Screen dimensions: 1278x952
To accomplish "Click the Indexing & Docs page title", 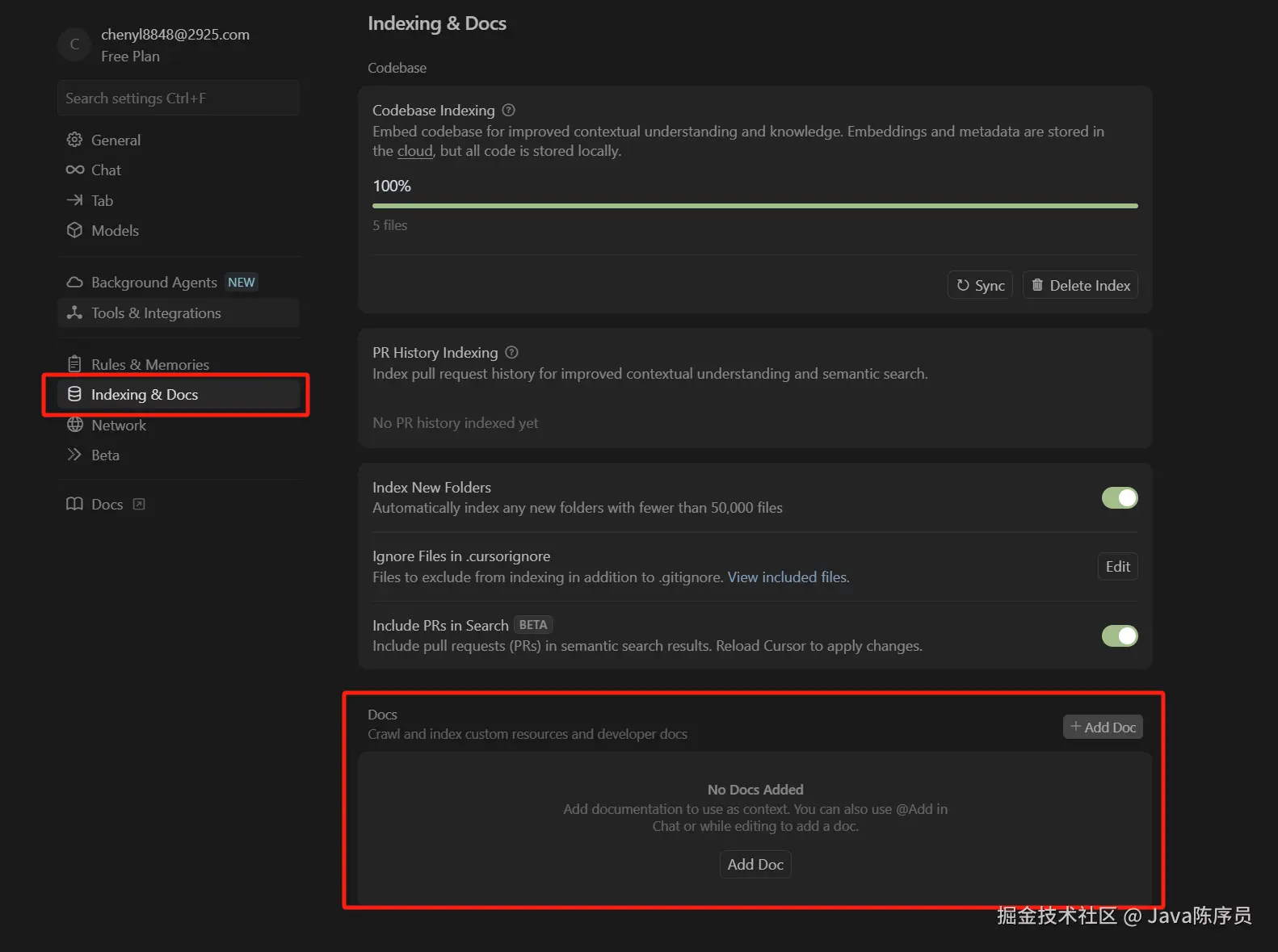I will coord(437,23).
